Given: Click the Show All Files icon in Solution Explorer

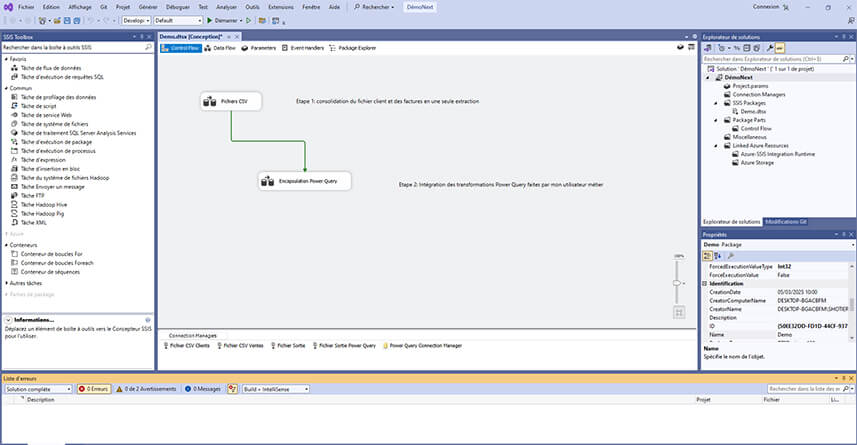Looking at the screenshot, I should click(756, 48).
